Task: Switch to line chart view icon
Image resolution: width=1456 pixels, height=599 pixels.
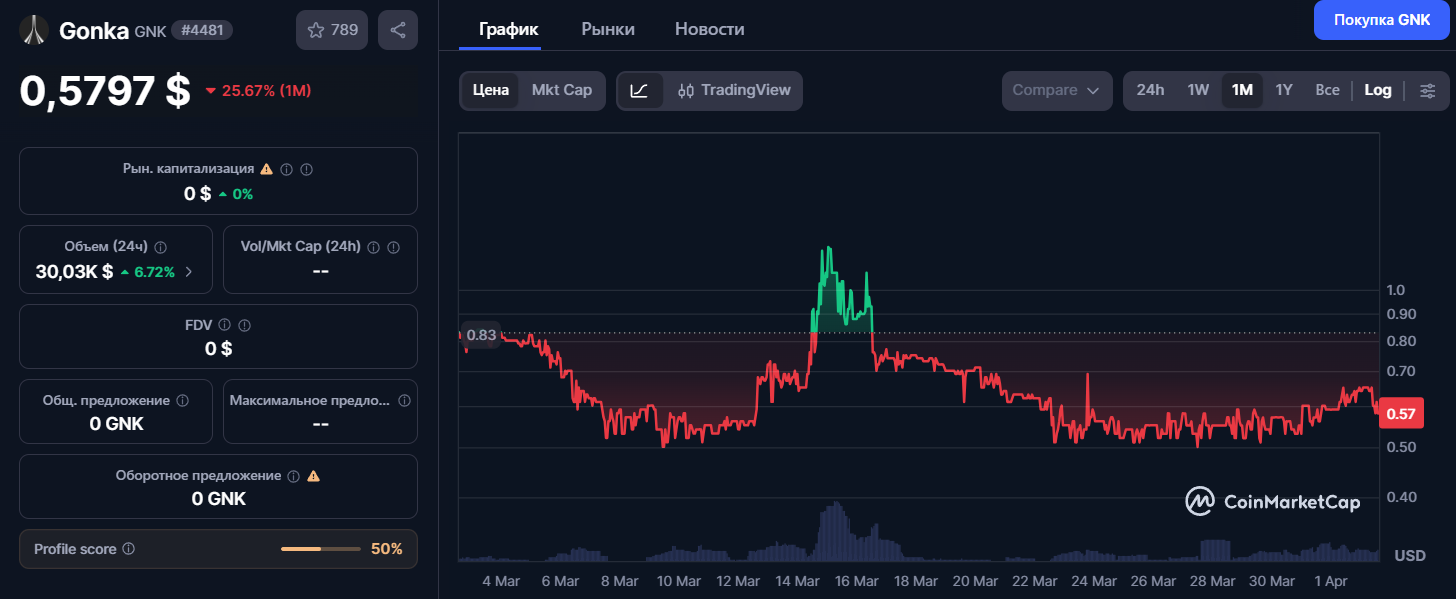Action: pyautogui.click(x=639, y=90)
